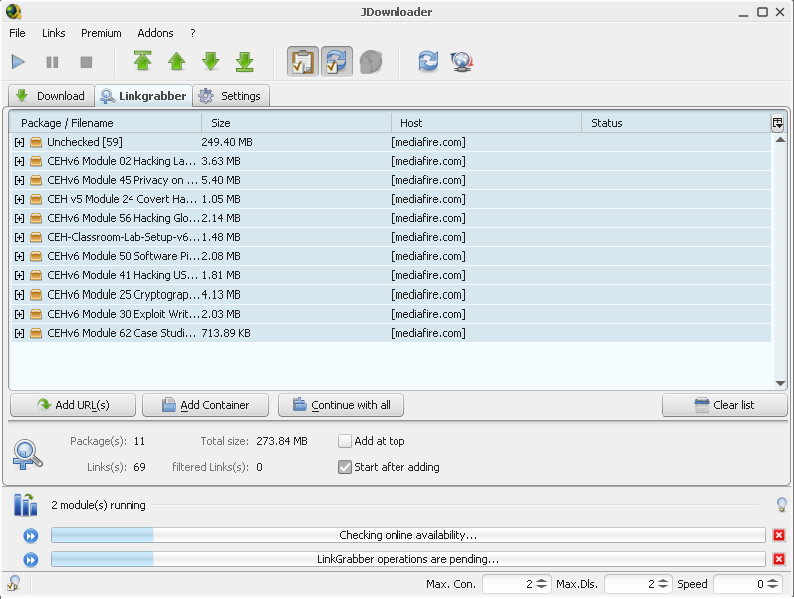Image resolution: width=794 pixels, height=599 pixels.
Task: Click forward icon beside Checking online availability
Action: pyautogui.click(x=31, y=536)
